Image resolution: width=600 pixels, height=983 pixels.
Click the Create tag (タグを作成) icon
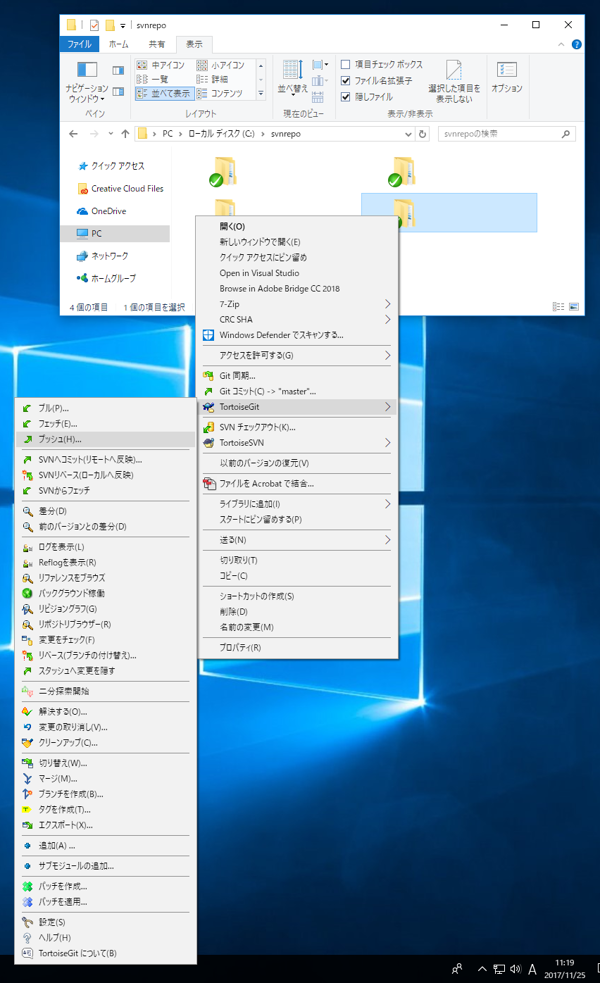[x=27, y=809]
